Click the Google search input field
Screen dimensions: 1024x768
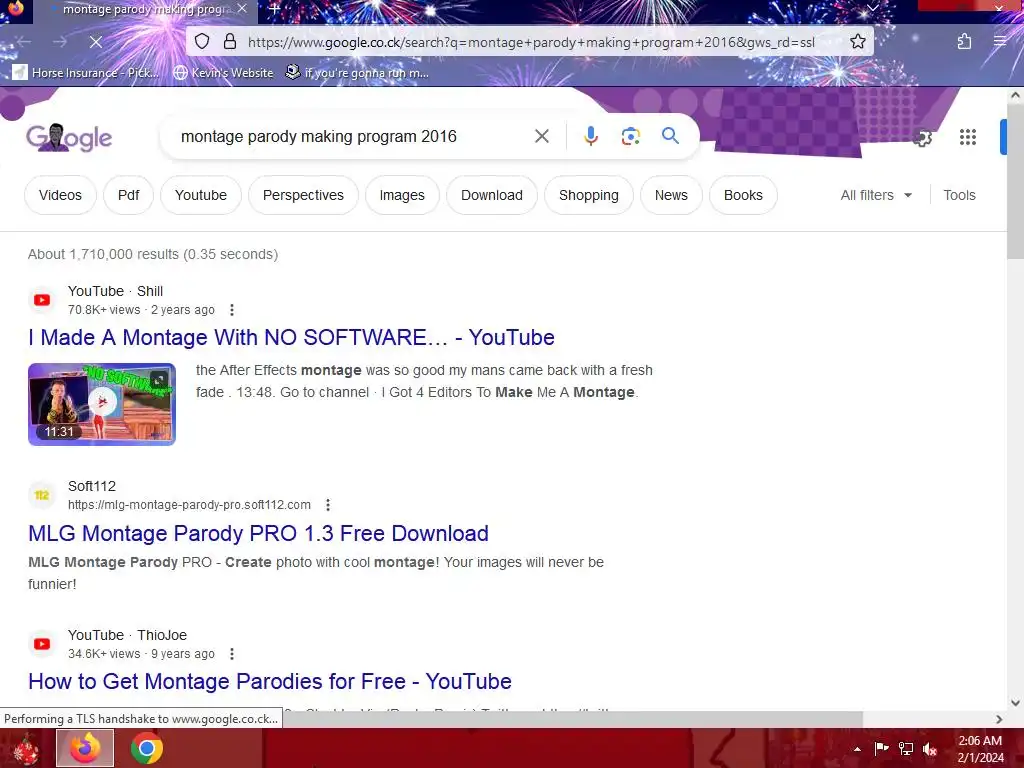click(353, 136)
